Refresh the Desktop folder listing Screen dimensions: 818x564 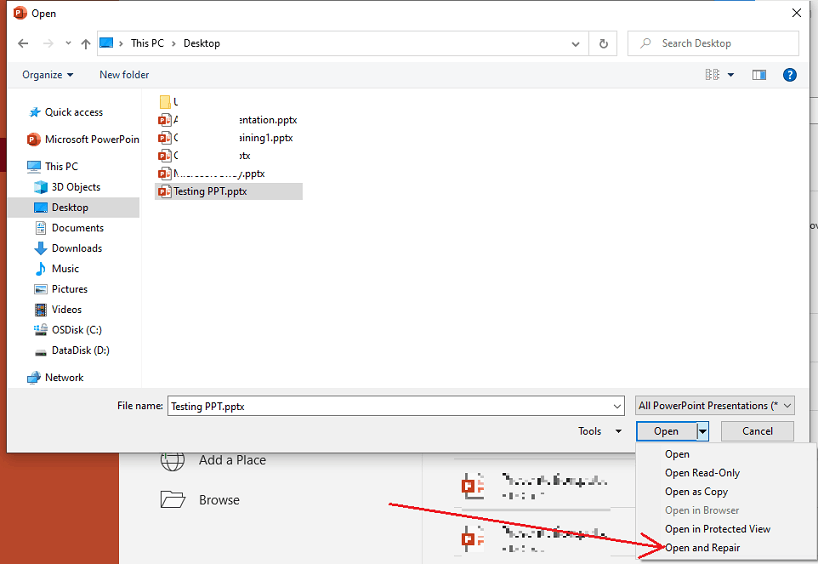pyautogui.click(x=603, y=44)
